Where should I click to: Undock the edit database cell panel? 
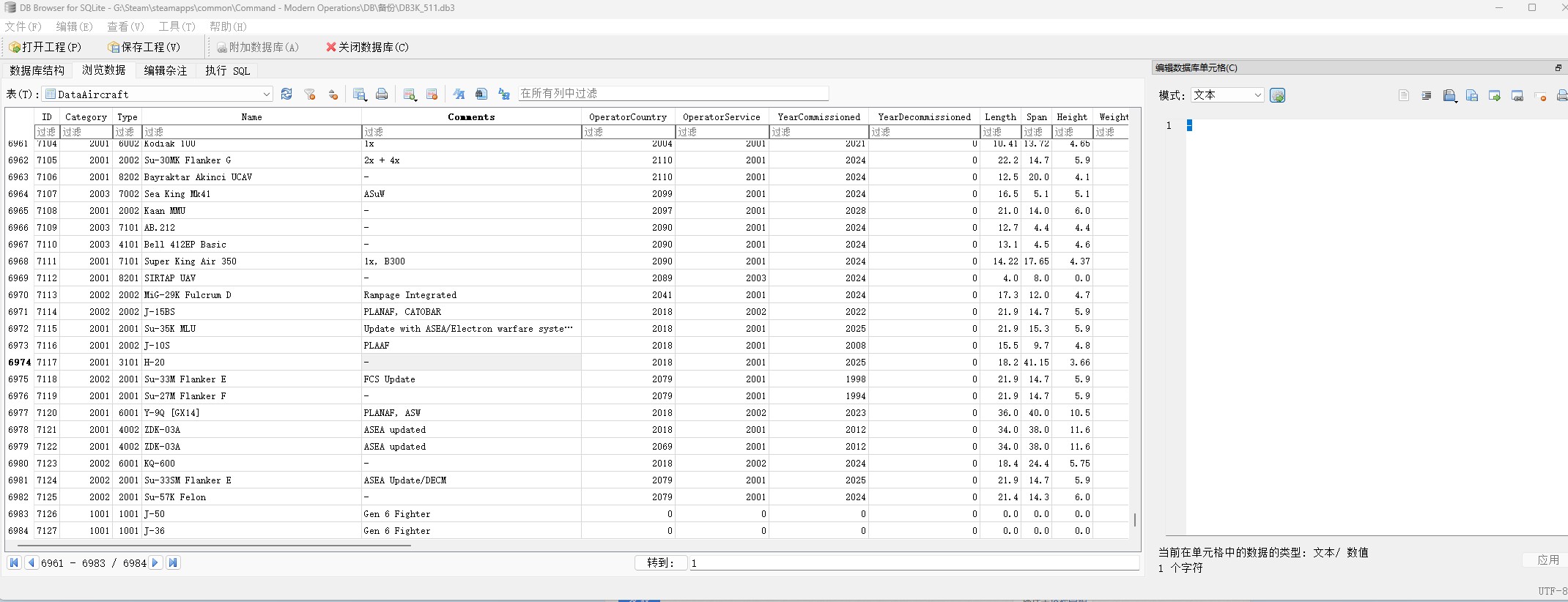click(1558, 68)
